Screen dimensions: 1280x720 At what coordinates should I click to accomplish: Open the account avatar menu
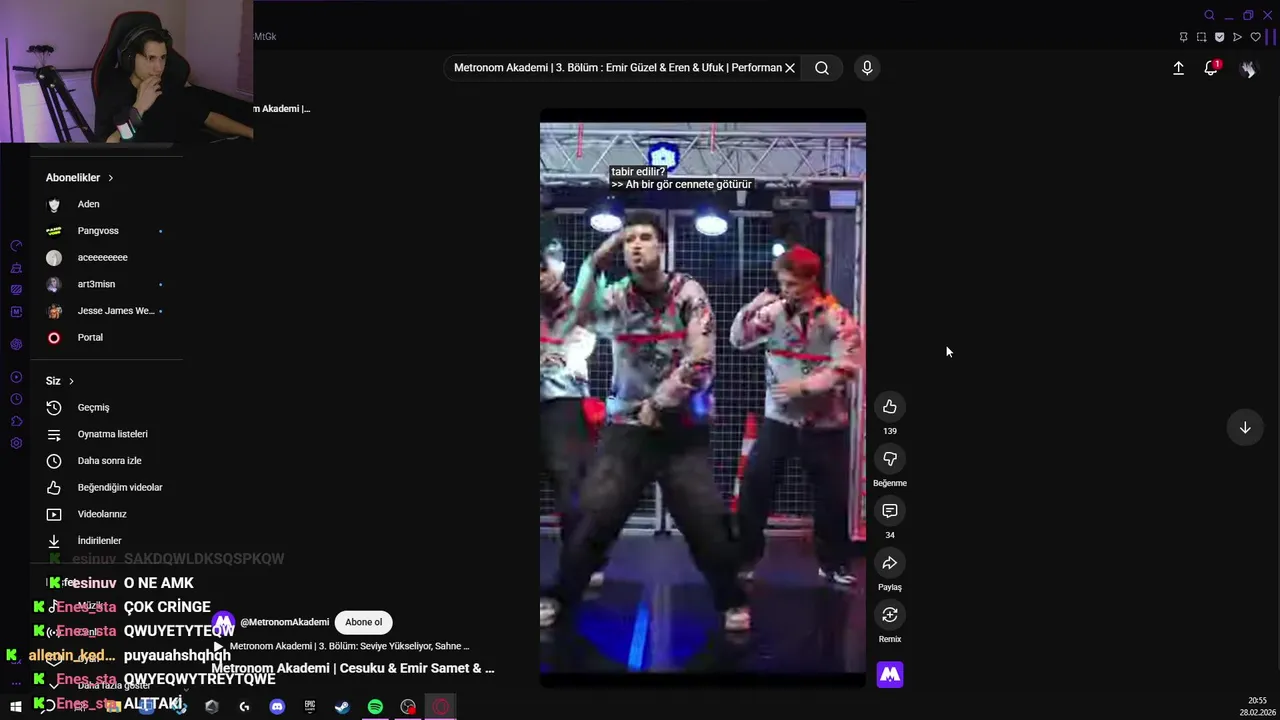tap(1248, 68)
